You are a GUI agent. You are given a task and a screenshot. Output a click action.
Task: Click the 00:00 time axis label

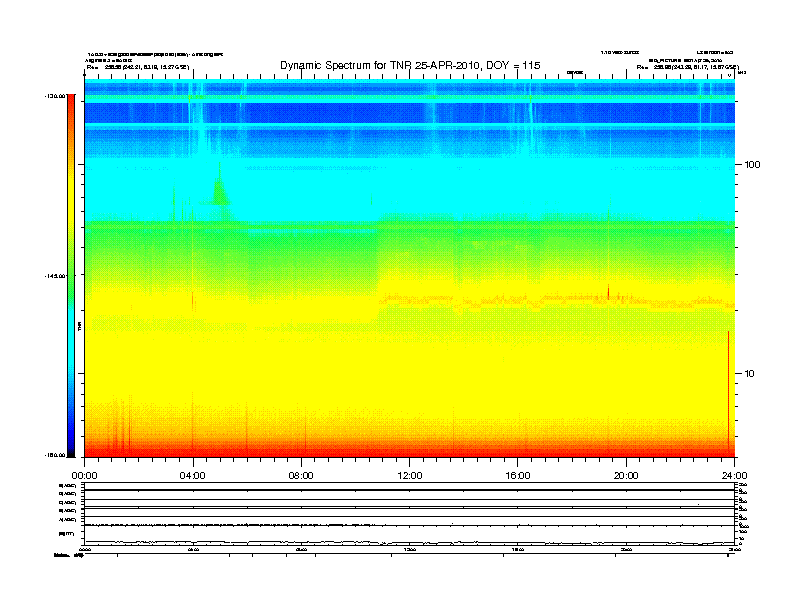(84, 476)
